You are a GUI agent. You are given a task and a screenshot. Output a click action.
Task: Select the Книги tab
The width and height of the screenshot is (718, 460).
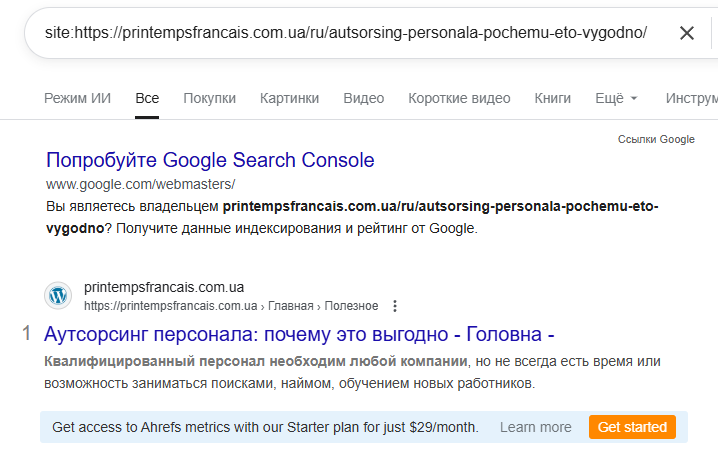tap(553, 98)
